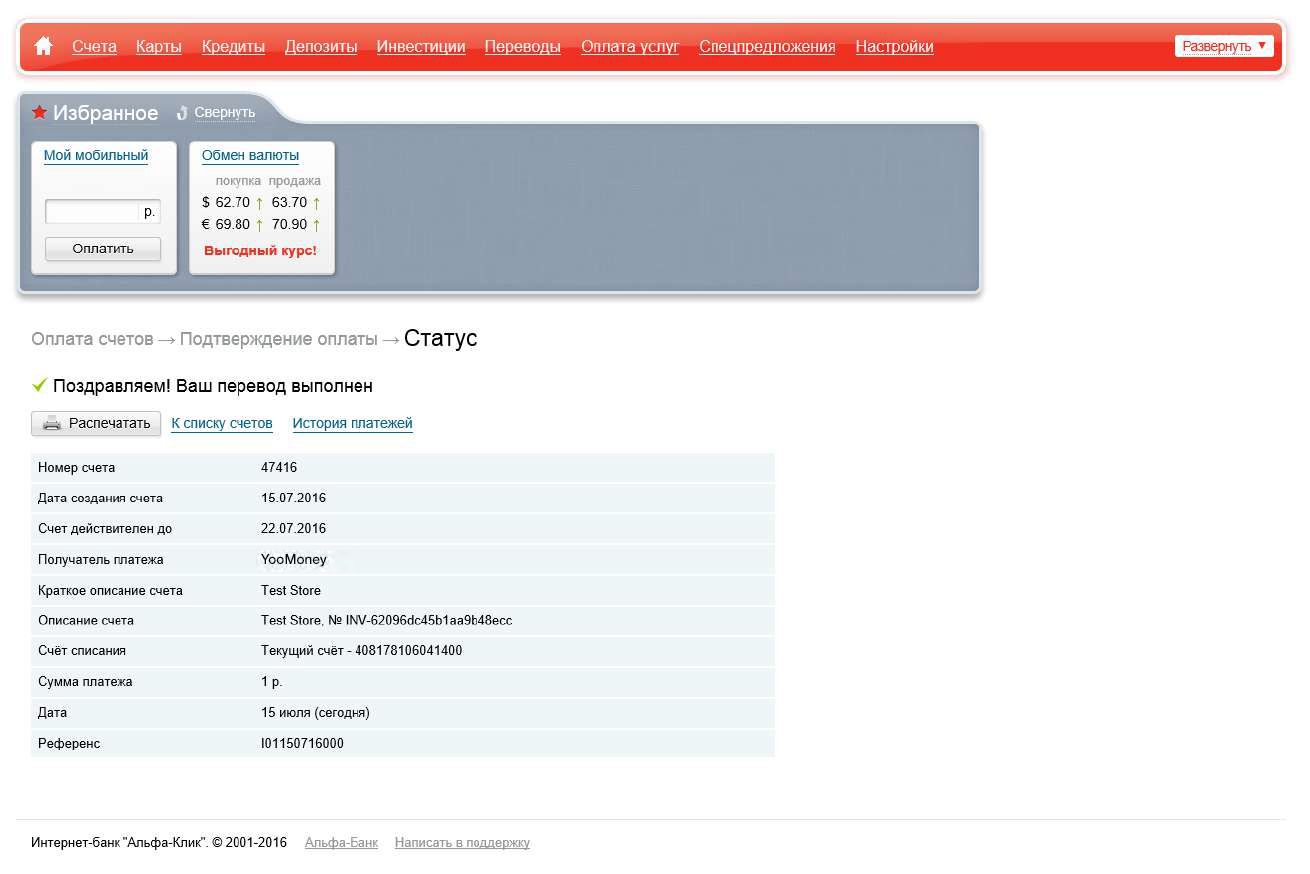Click the green checkmark success icon
The image size is (1310, 874).
pyautogui.click(x=40, y=385)
